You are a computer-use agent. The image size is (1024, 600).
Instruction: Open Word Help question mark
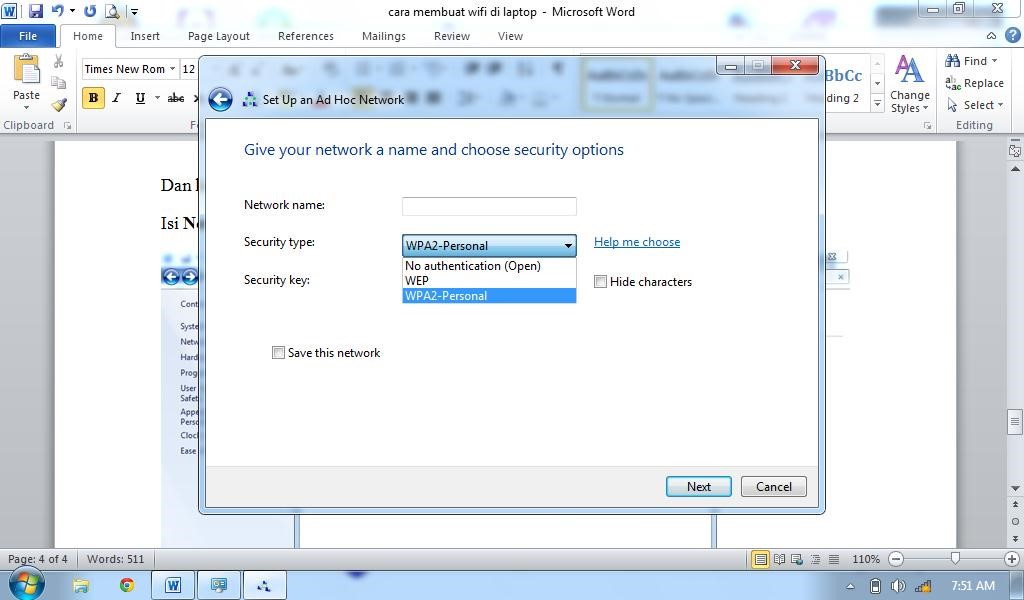click(x=1012, y=35)
